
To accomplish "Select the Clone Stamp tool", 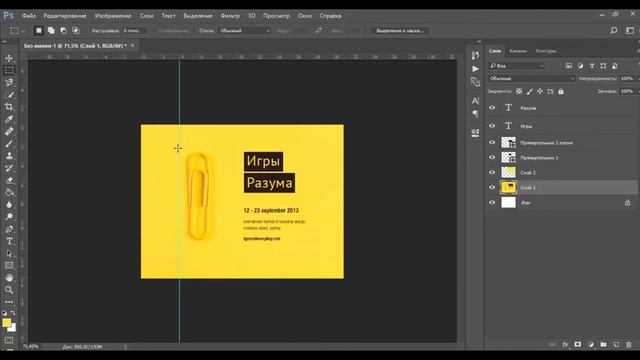I will (9, 156).
